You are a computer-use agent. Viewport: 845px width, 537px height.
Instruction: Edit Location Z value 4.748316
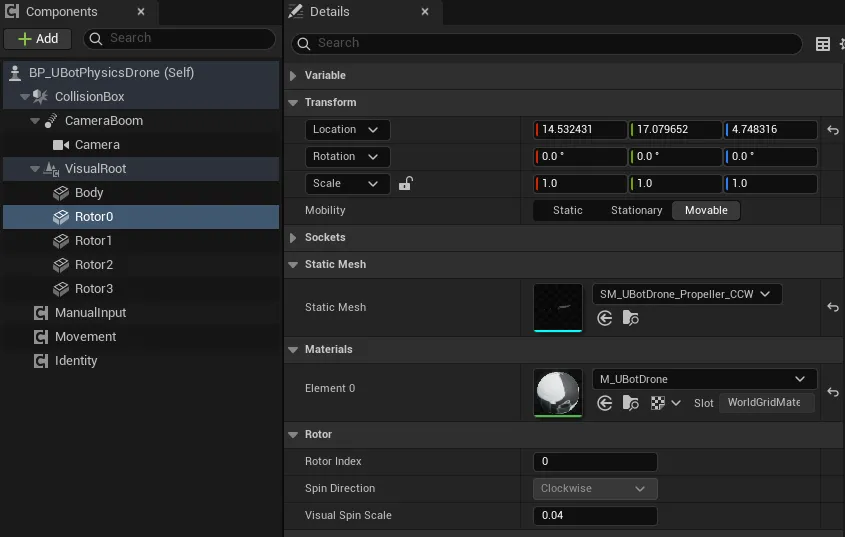(770, 129)
